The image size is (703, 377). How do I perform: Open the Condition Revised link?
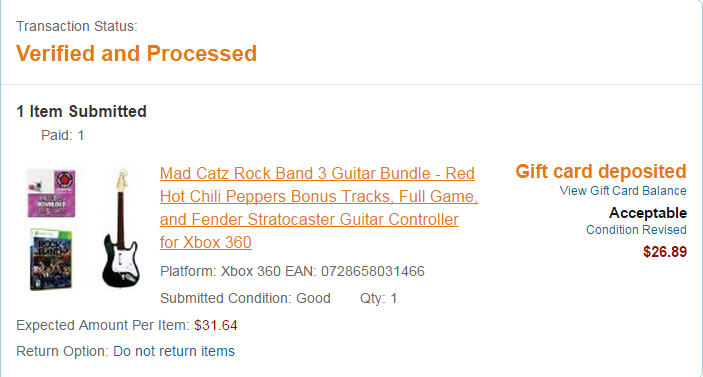[636, 230]
